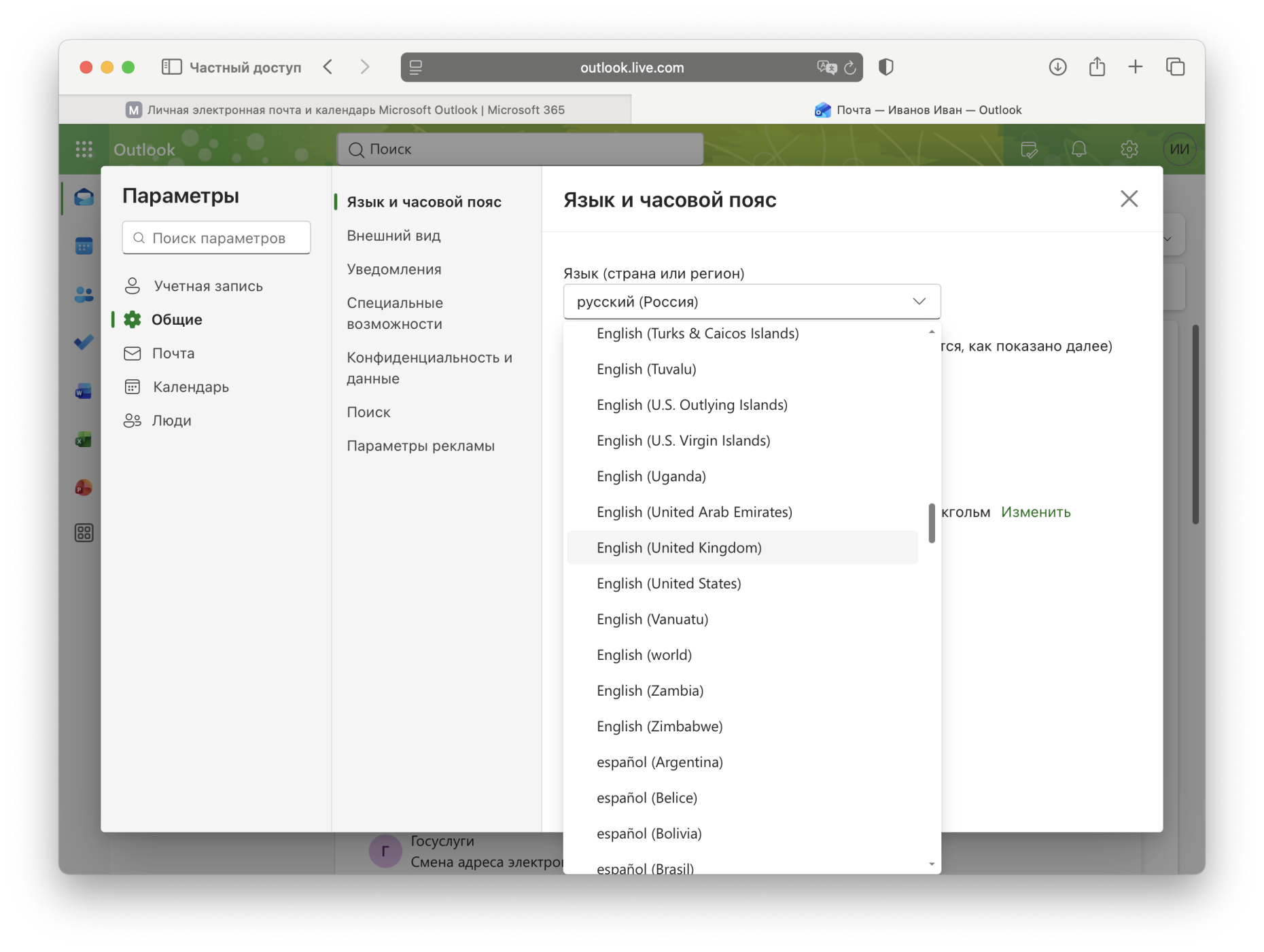Focus the Поиск параметров search field

(216, 238)
